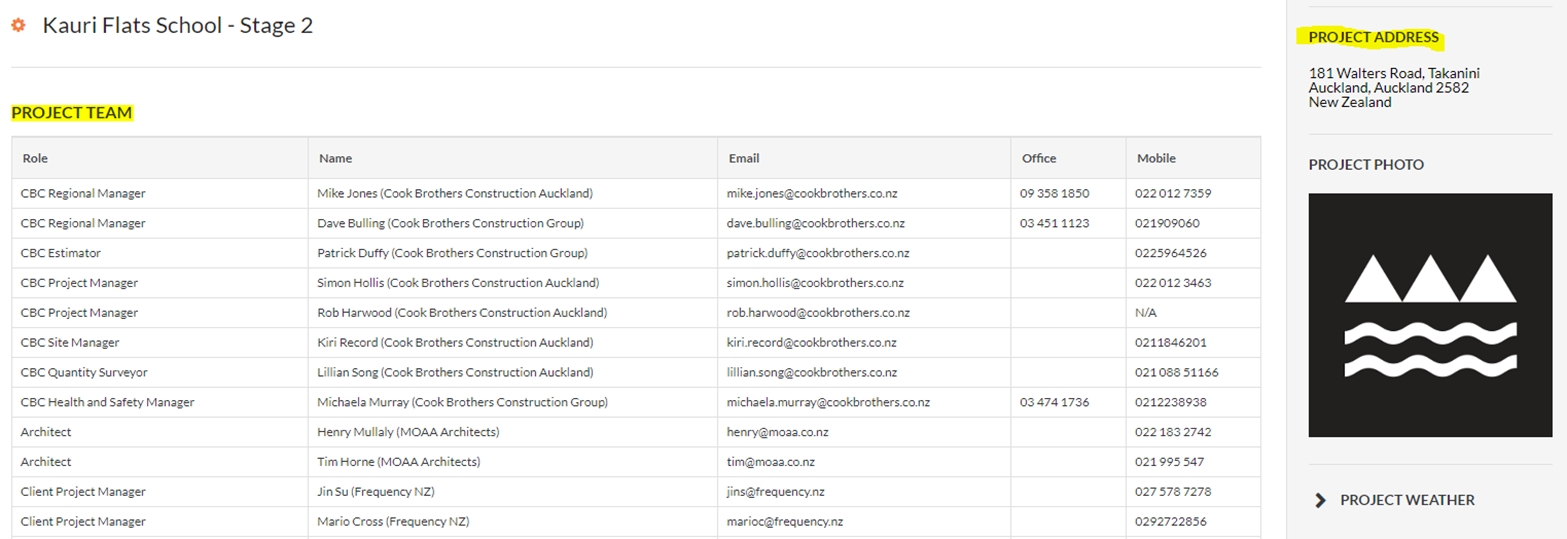The height and width of the screenshot is (539, 1567).
Task: Click the Project Weather heading
Action: [x=1407, y=500]
